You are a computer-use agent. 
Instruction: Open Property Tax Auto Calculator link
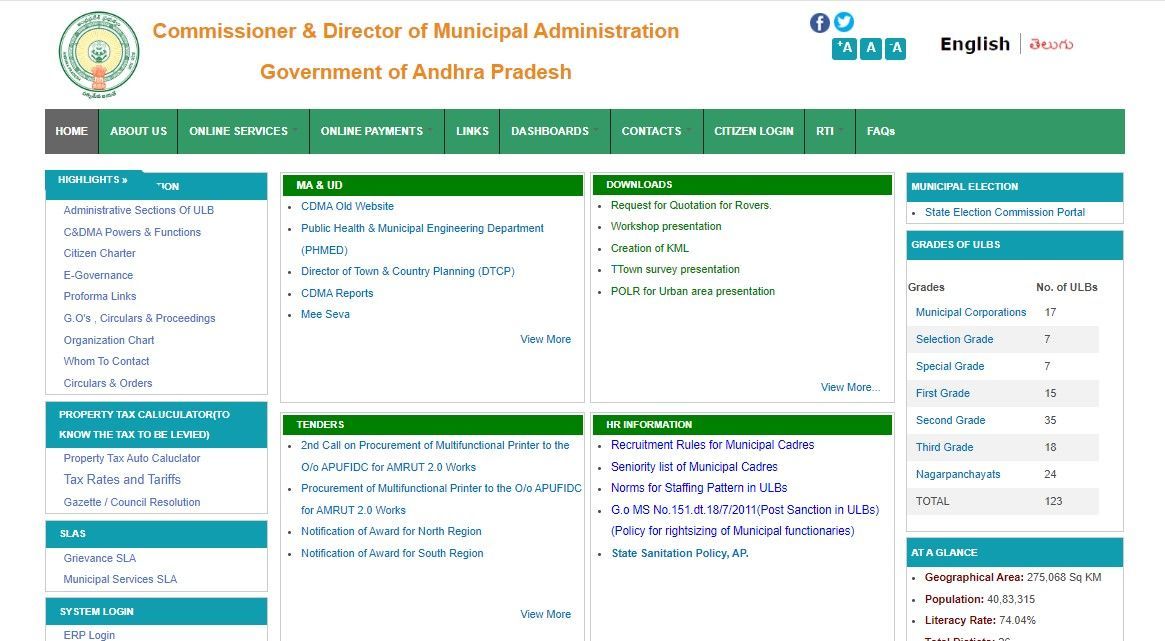[132, 458]
